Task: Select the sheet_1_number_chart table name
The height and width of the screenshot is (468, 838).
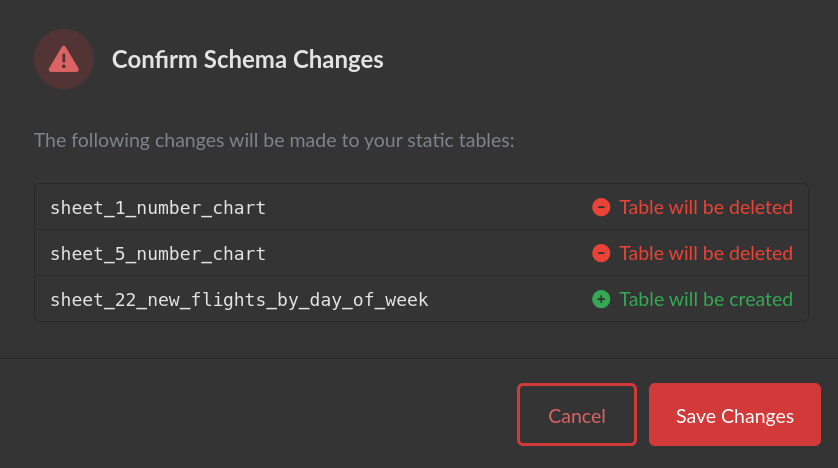Action: coord(158,208)
